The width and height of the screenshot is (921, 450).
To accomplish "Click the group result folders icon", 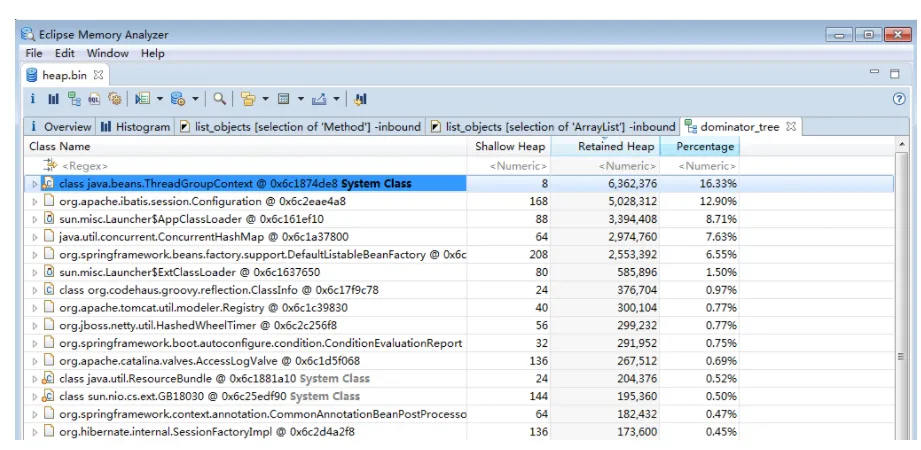I will point(248,99).
